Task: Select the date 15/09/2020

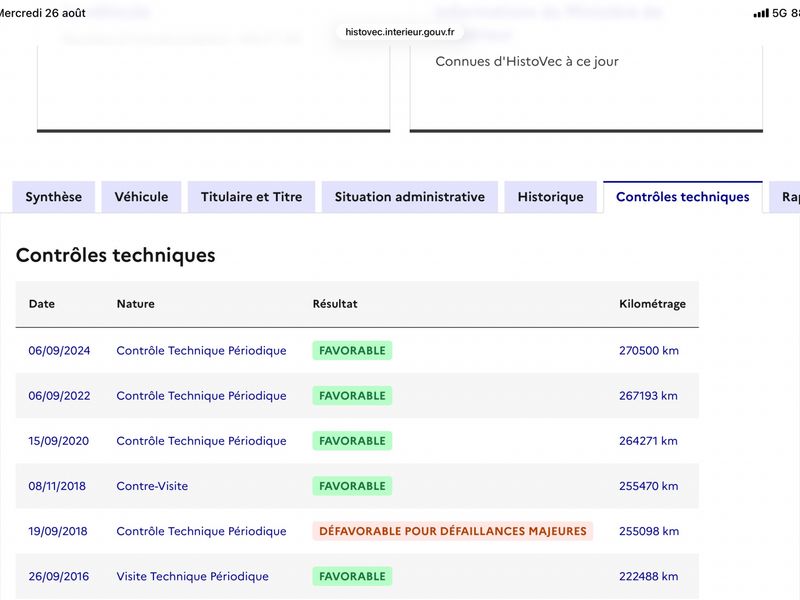Action: (59, 441)
